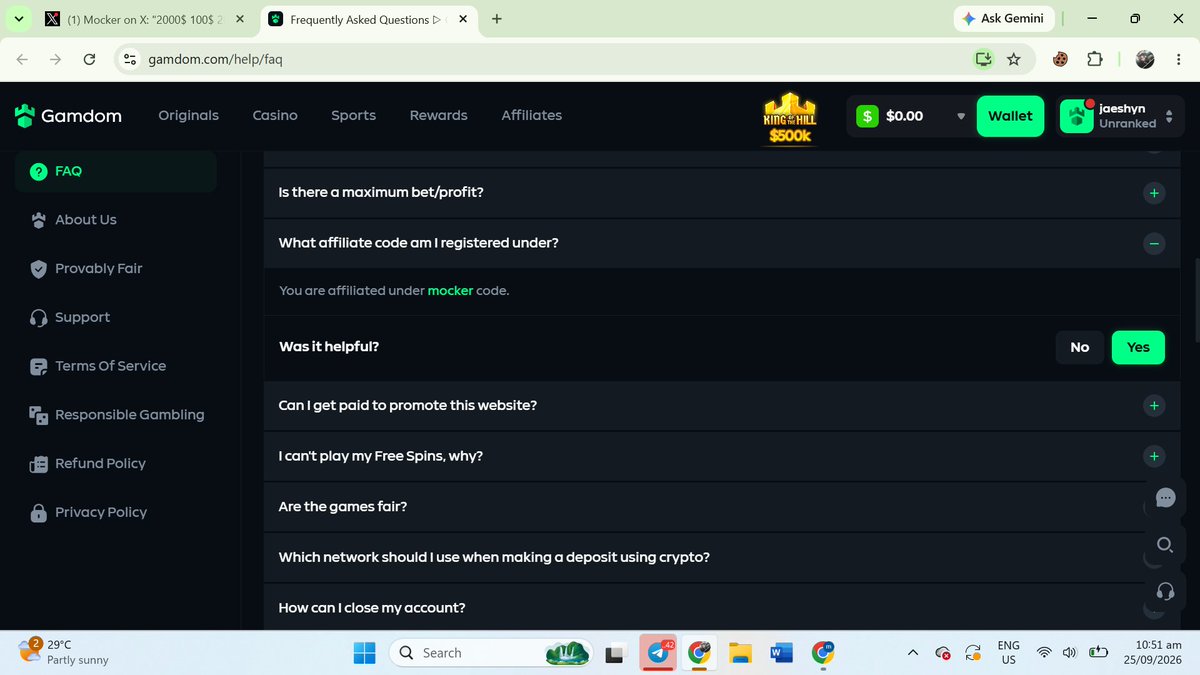Open the balance currency dropdown arrow
Viewport: 1200px width, 675px height.
tap(961, 116)
